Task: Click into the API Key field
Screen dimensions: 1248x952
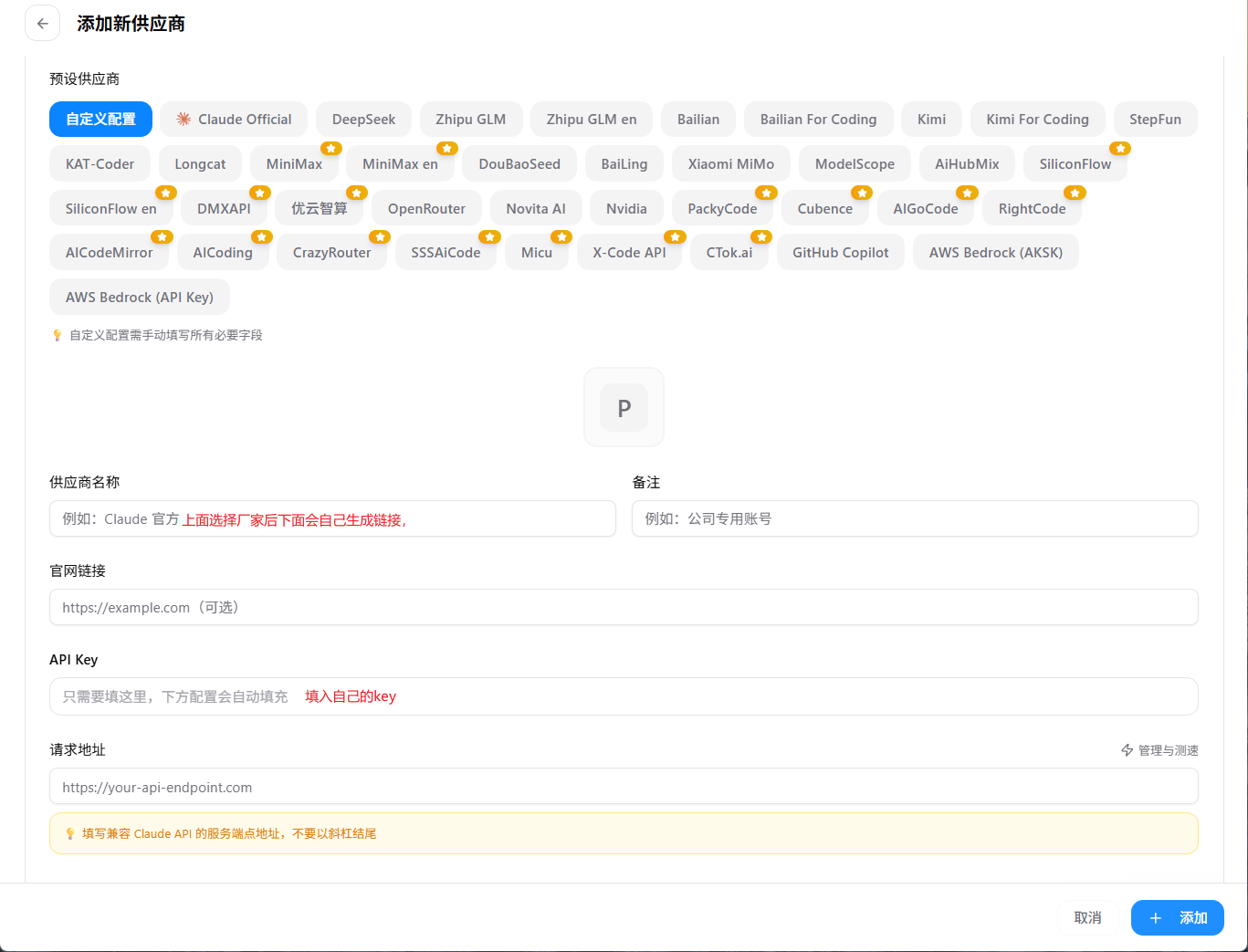Action: 624,696
